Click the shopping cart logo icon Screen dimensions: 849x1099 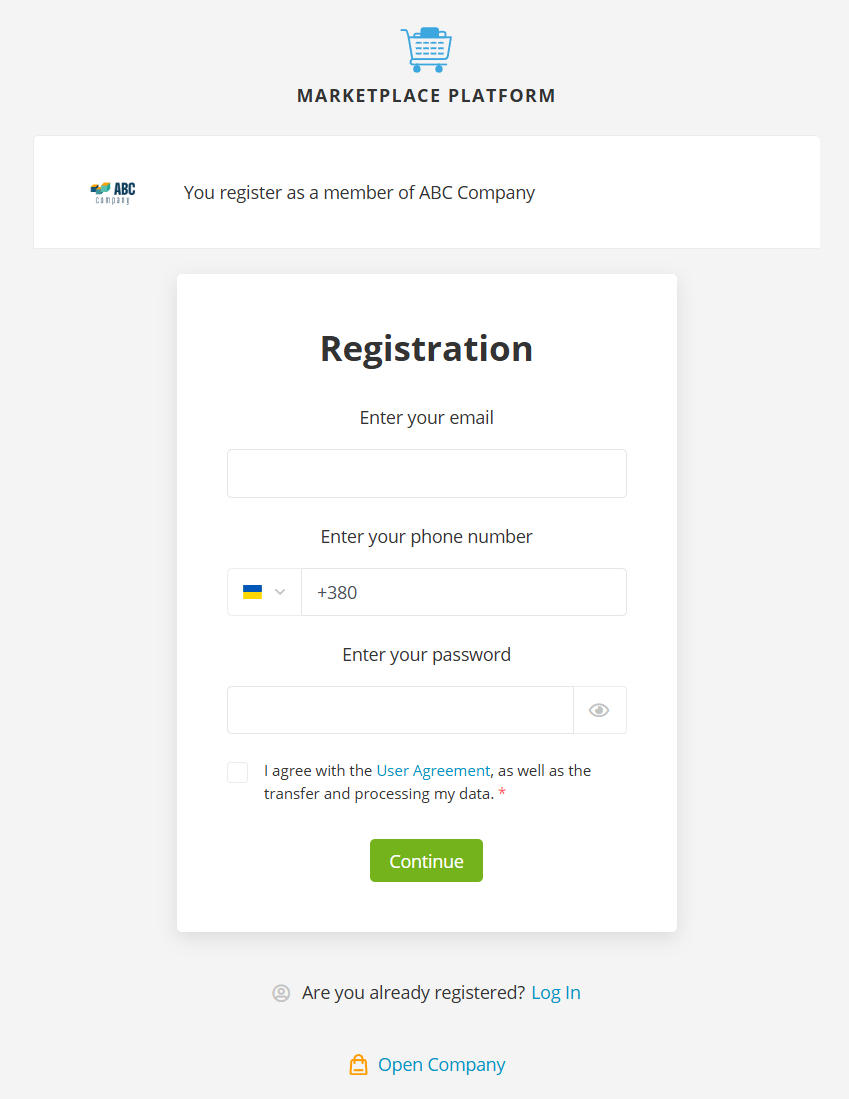tap(426, 50)
